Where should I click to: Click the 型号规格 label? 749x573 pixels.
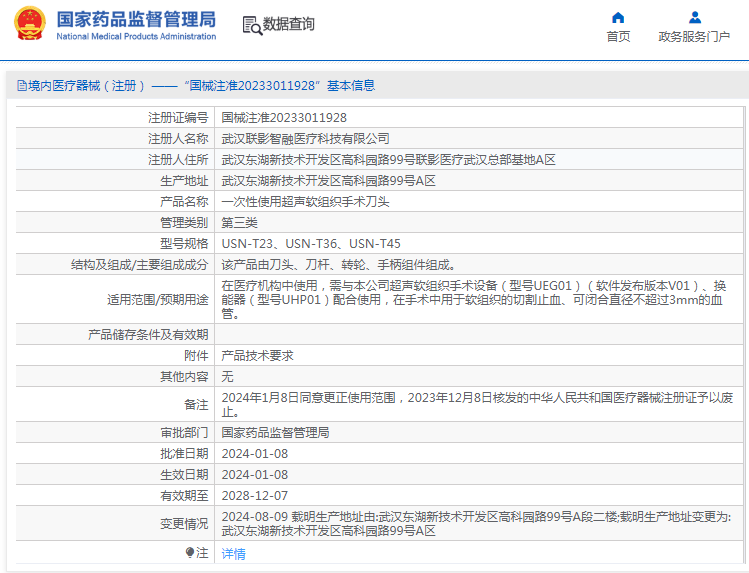184,244
